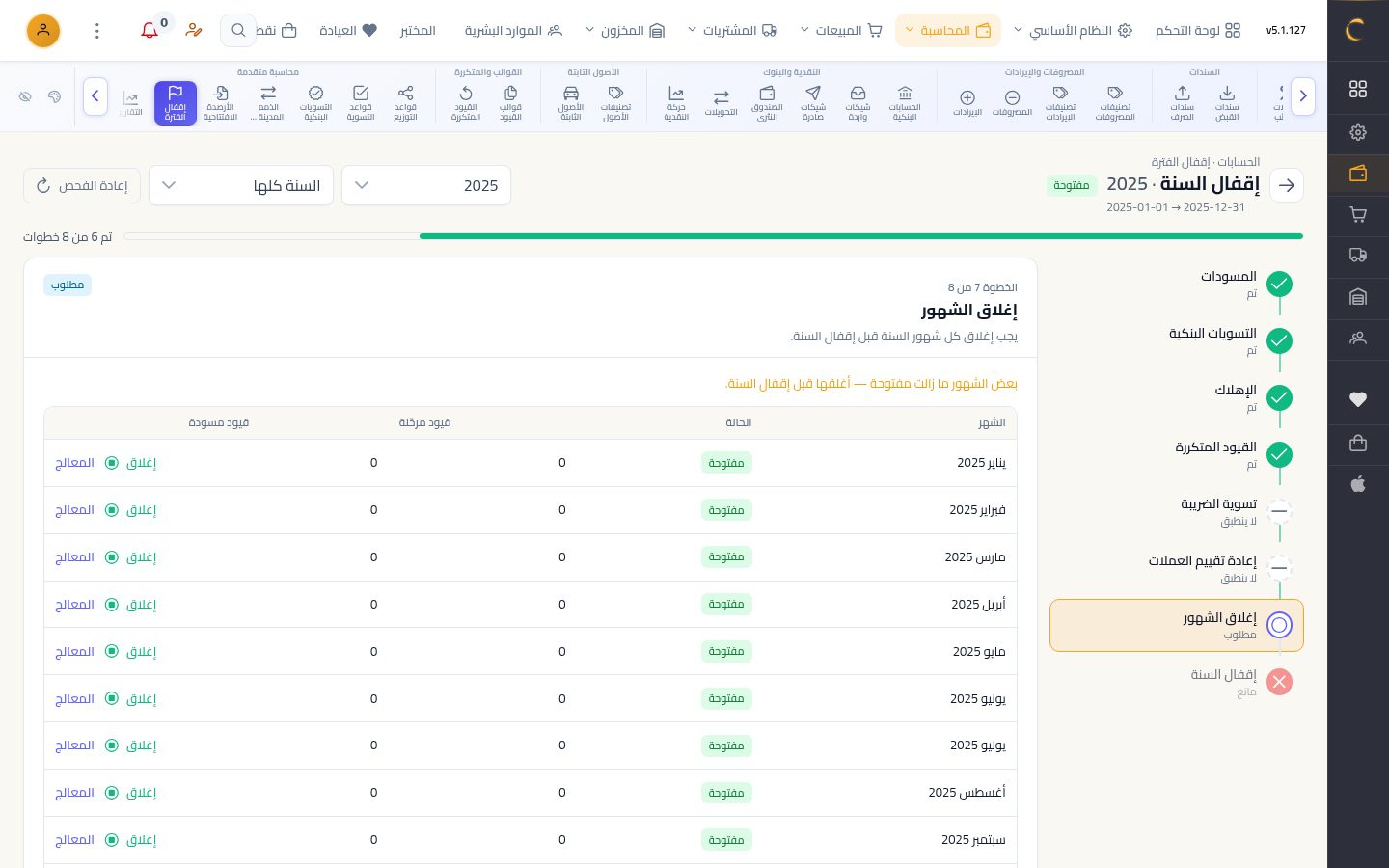
Task: Select the إغلاق الشهور step
Action: click(x=1177, y=625)
